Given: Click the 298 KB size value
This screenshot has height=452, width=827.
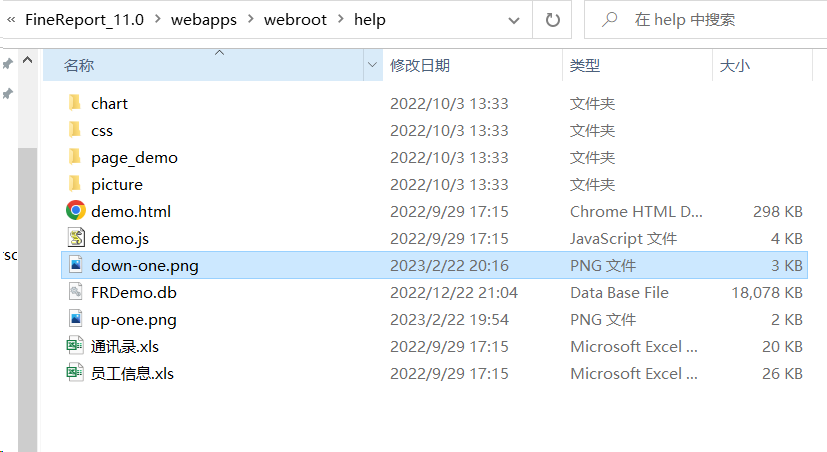Looking at the screenshot, I should tap(778, 211).
